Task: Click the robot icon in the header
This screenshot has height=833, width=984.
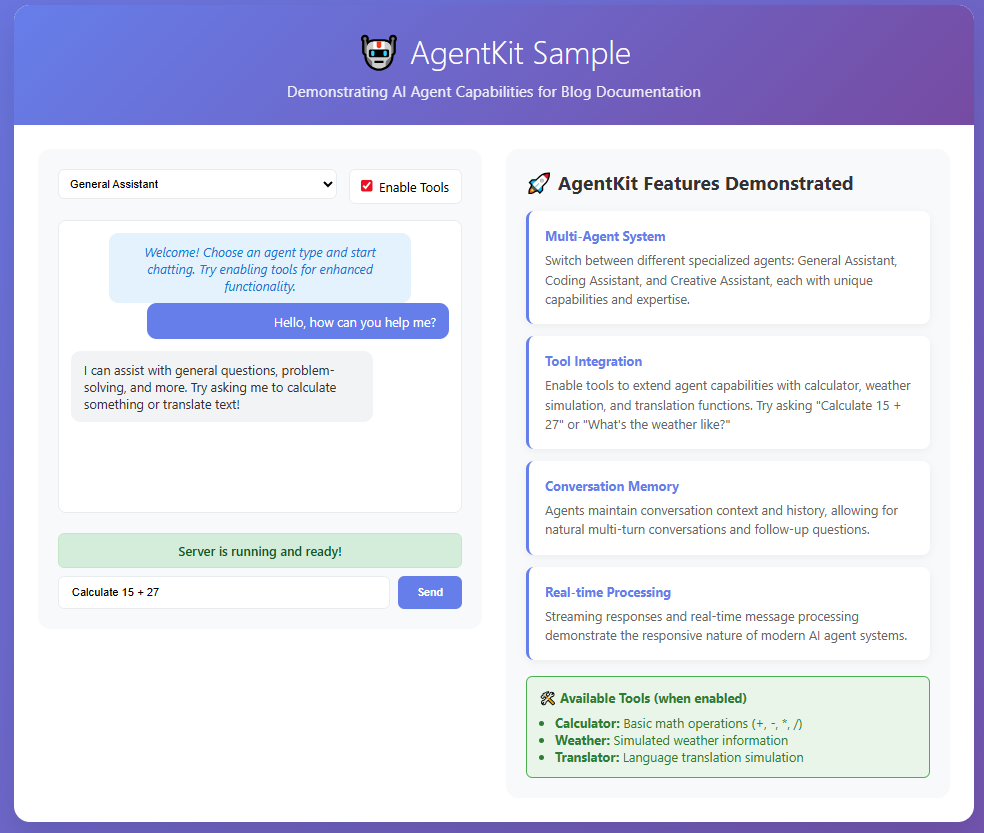Action: [x=378, y=53]
